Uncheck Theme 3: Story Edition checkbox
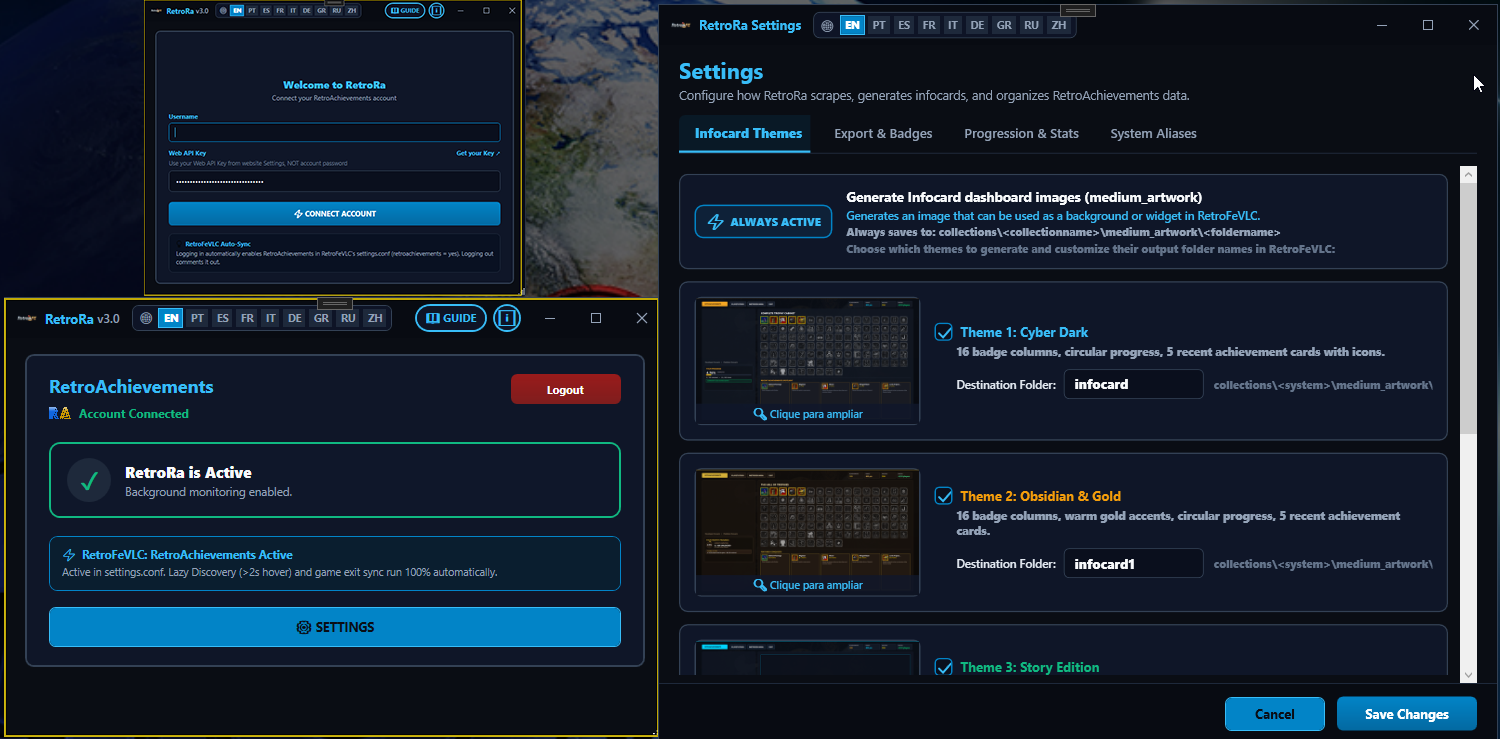 point(943,667)
